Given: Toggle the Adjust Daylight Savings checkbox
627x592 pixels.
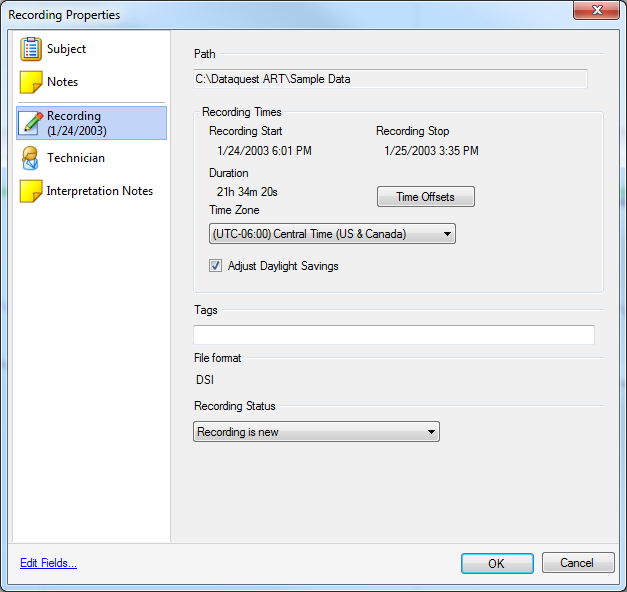Looking at the screenshot, I should [x=215, y=266].
